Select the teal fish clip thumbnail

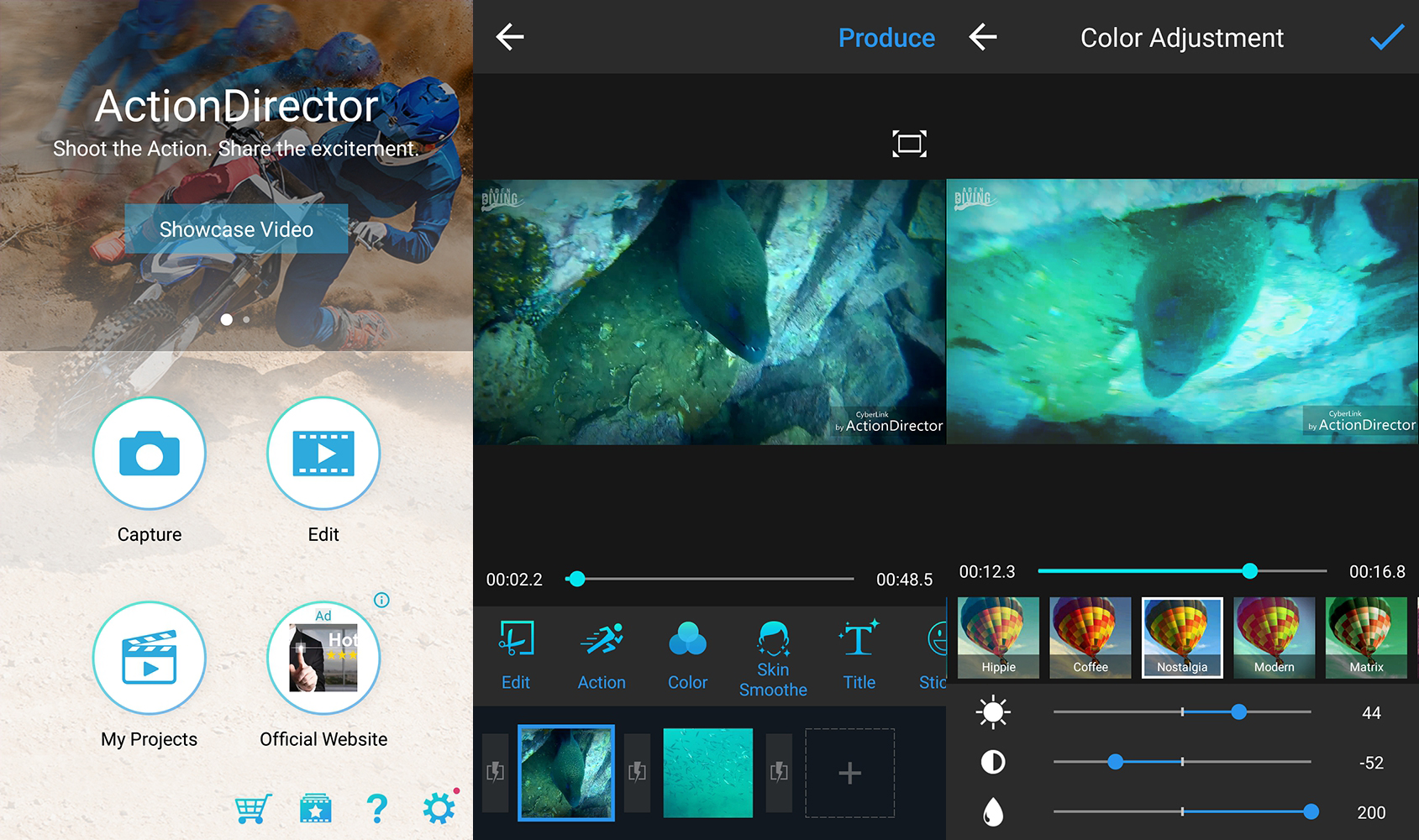[x=708, y=773]
